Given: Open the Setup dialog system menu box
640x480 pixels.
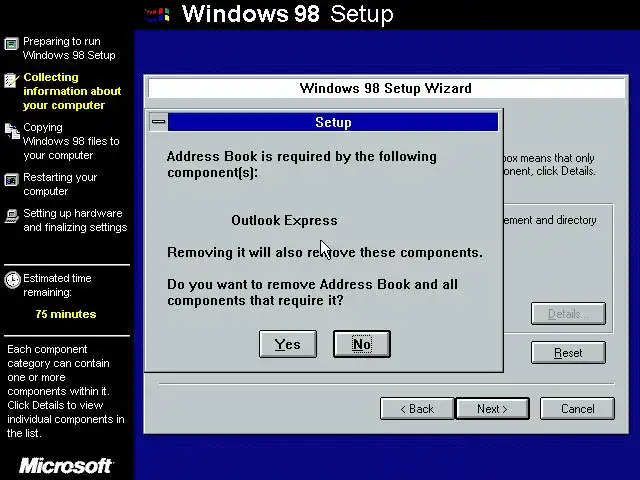Looking at the screenshot, I should (x=158, y=122).
